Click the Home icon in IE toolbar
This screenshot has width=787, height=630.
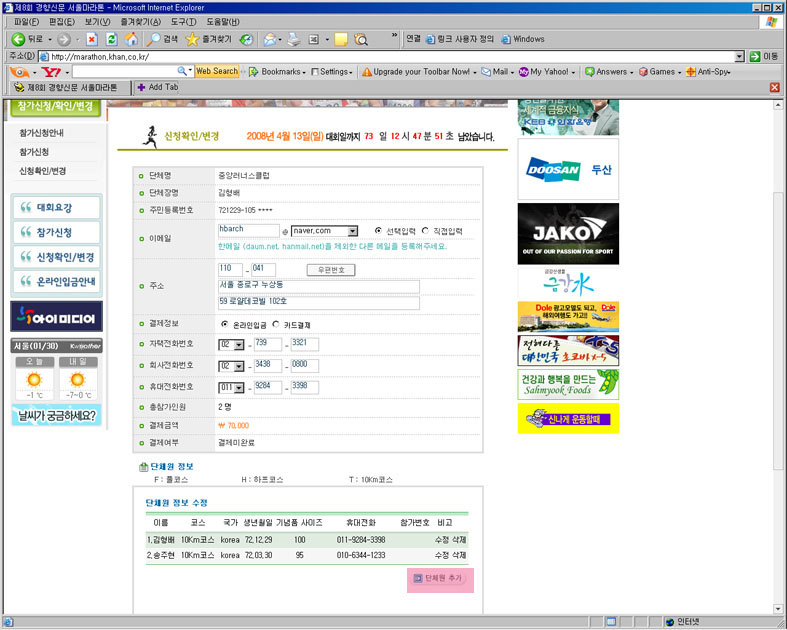pyautogui.click(x=130, y=39)
